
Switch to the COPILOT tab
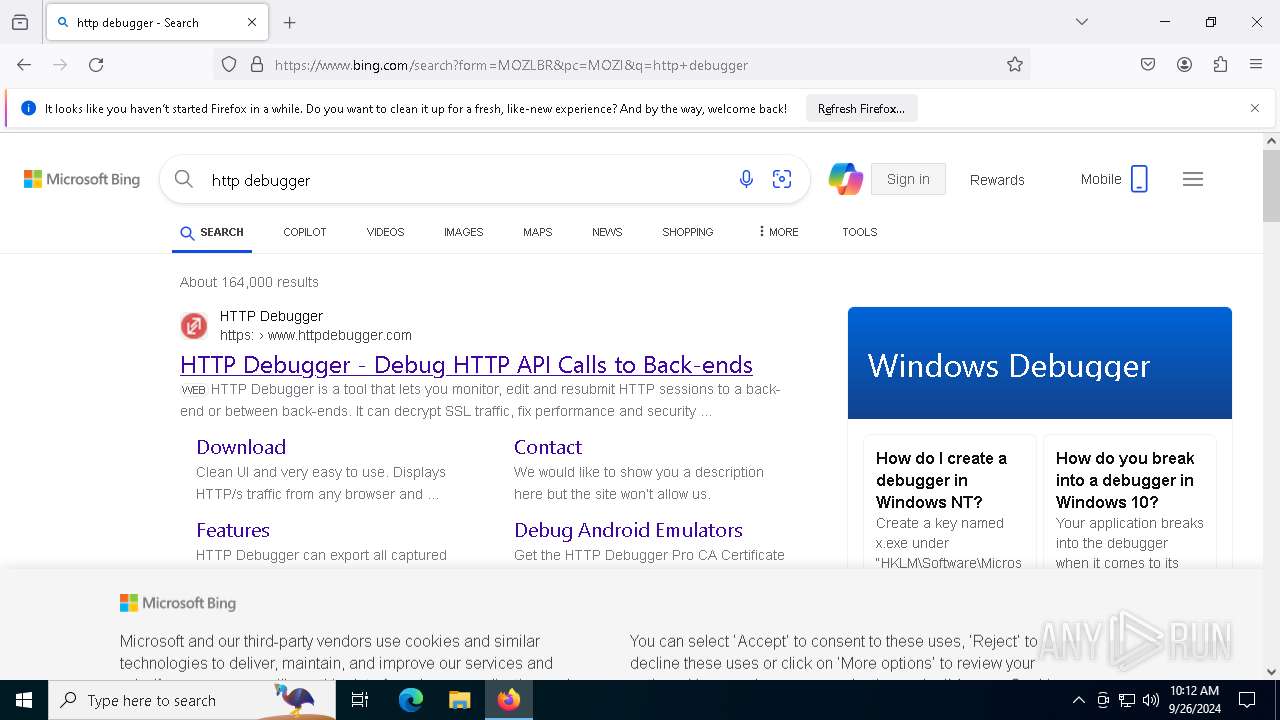pyautogui.click(x=305, y=232)
